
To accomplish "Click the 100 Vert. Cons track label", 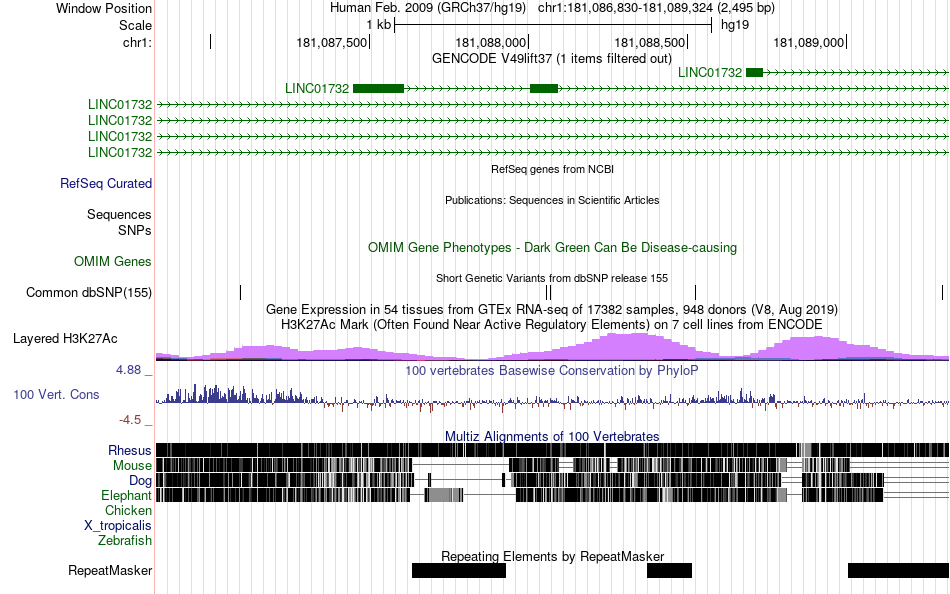I will pyautogui.click(x=56, y=395).
